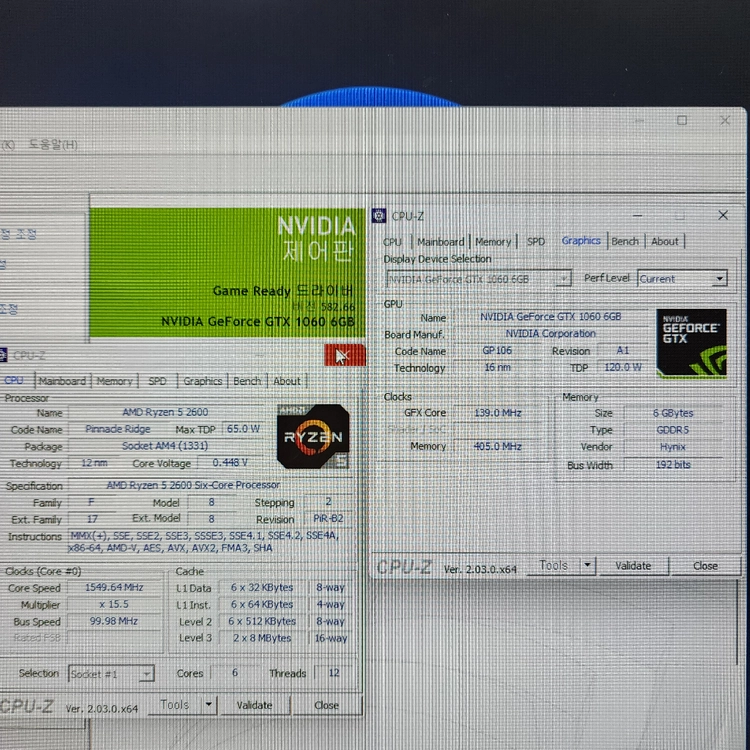Click Code Name value GP106

(x=497, y=351)
